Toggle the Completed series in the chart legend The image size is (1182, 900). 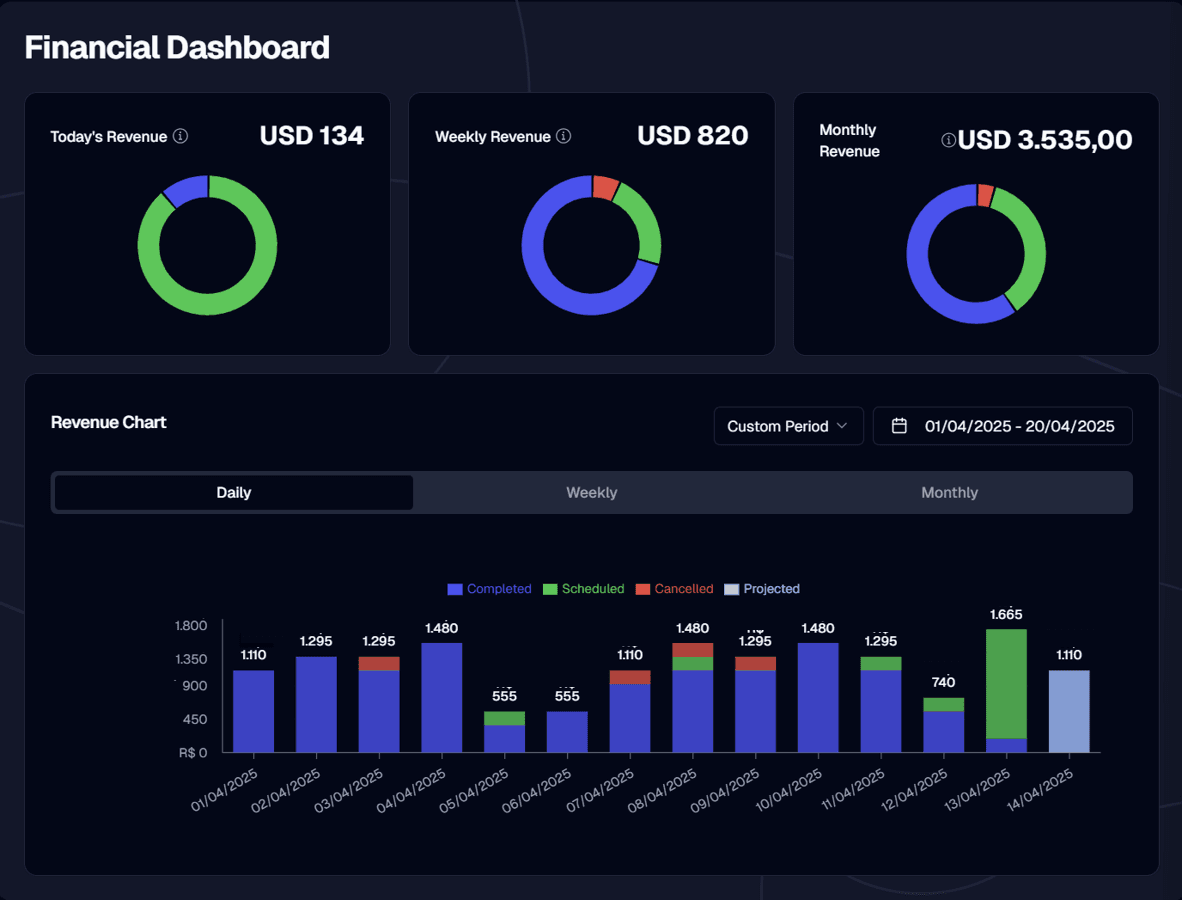(x=489, y=589)
